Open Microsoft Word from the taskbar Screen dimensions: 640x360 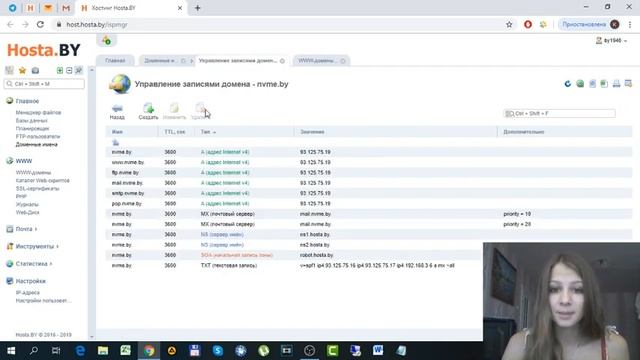click(x=378, y=351)
